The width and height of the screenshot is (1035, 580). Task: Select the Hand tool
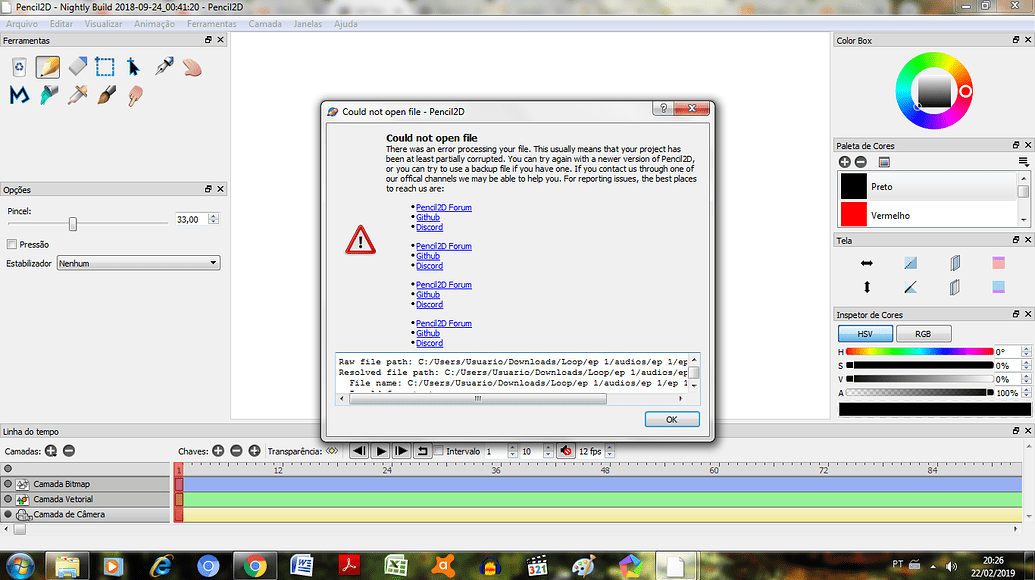(x=192, y=67)
